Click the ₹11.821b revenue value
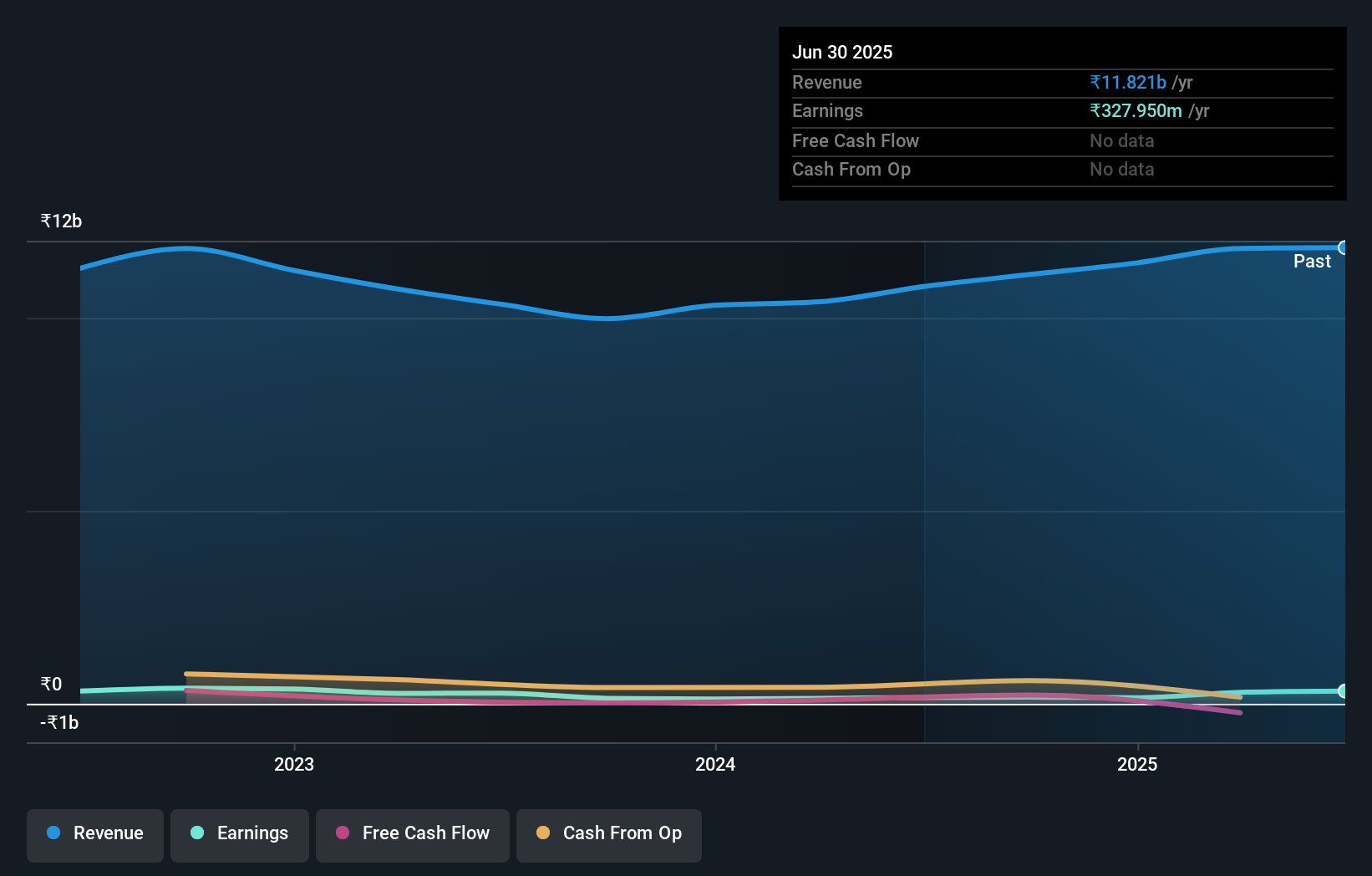Viewport: 1372px width, 876px height. coord(1128,82)
